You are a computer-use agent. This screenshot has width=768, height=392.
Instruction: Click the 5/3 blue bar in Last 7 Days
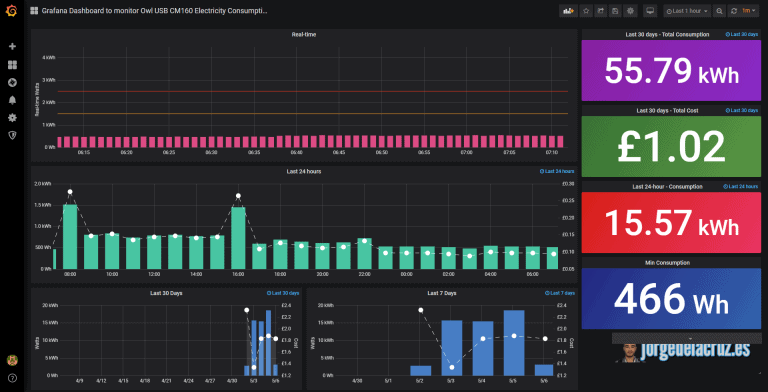tap(452, 348)
